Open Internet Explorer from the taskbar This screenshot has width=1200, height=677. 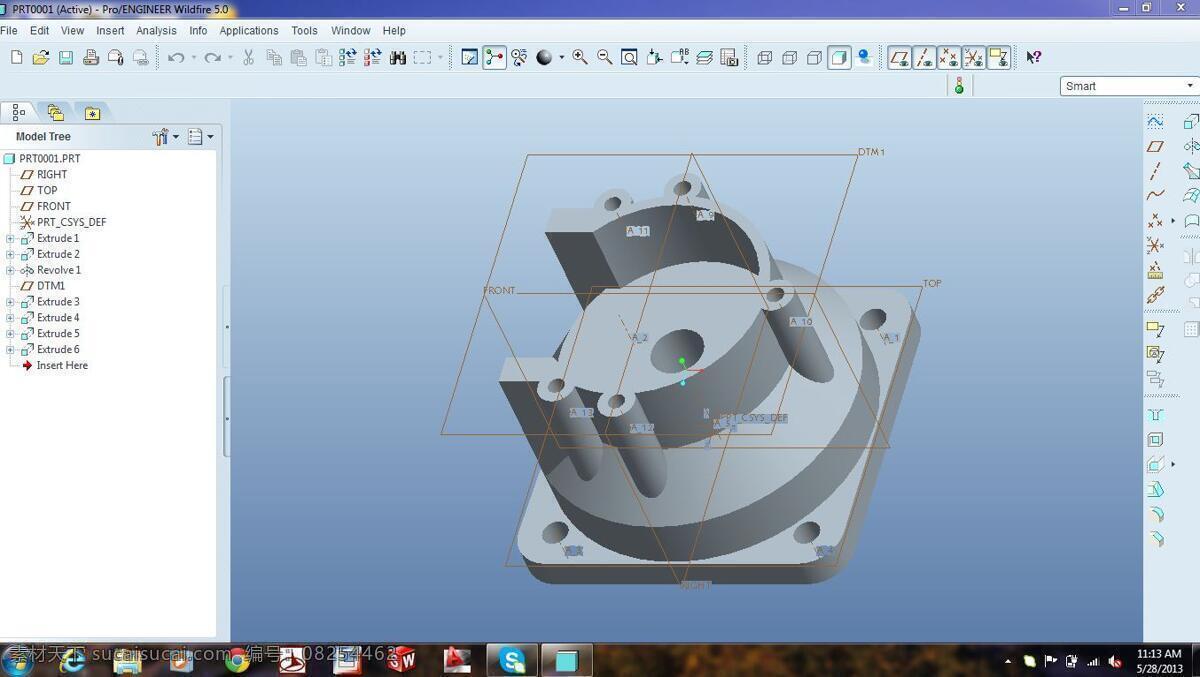[x=72, y=661]
